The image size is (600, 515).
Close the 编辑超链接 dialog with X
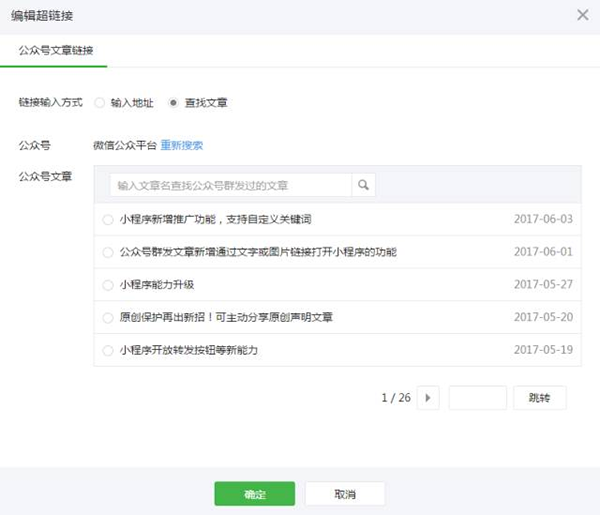[583, 15]
